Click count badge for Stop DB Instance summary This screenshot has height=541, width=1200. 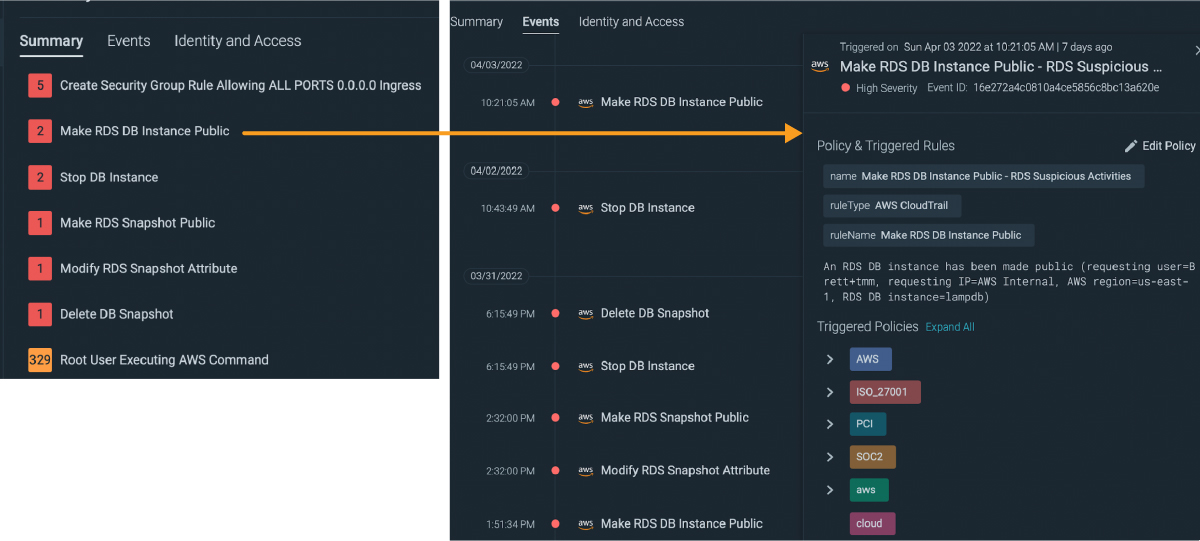point(40,177)
